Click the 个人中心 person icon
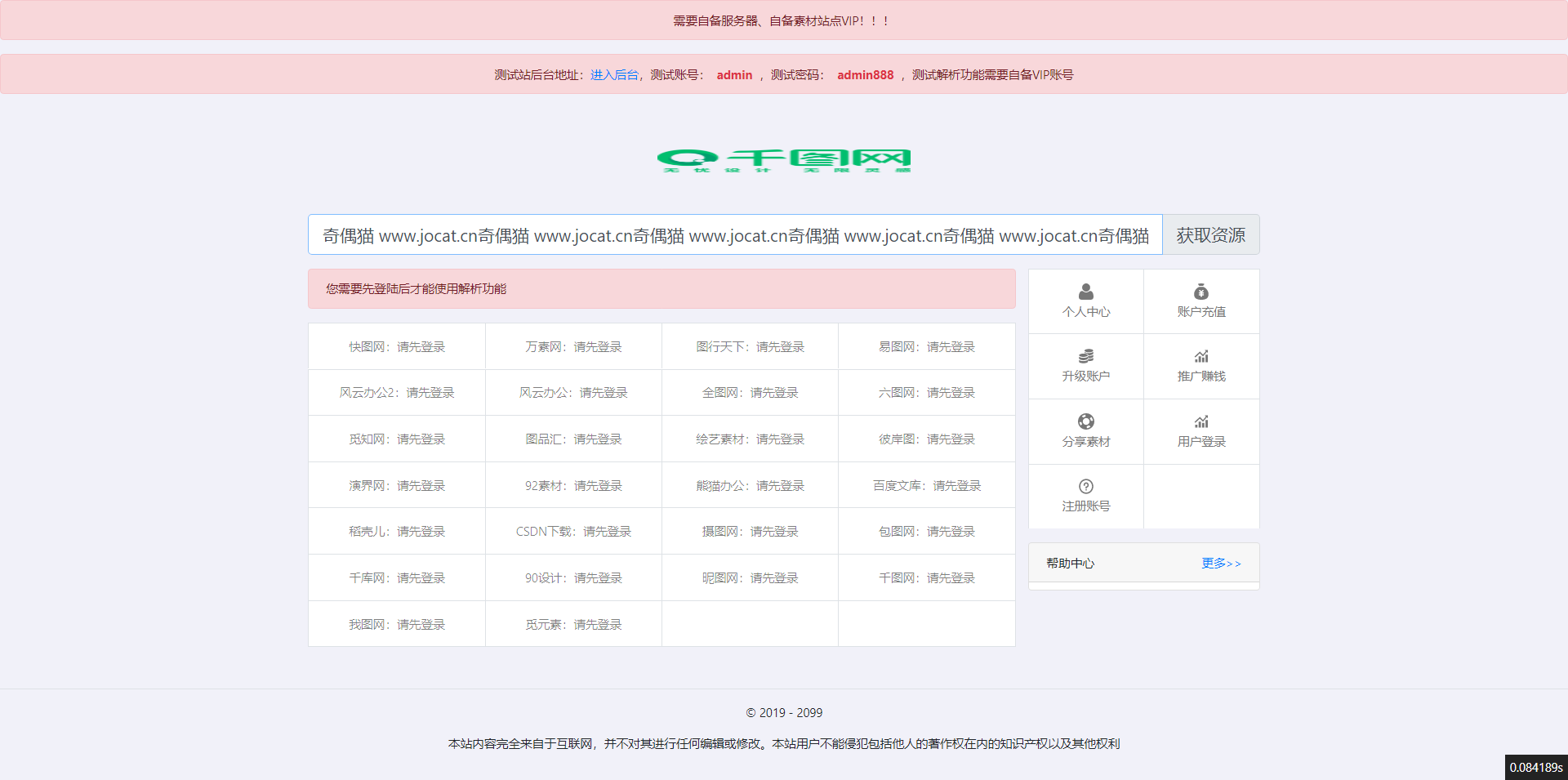Viewport: 1568px width, 780px height. pyautogui.click(x=1085, y=292)
